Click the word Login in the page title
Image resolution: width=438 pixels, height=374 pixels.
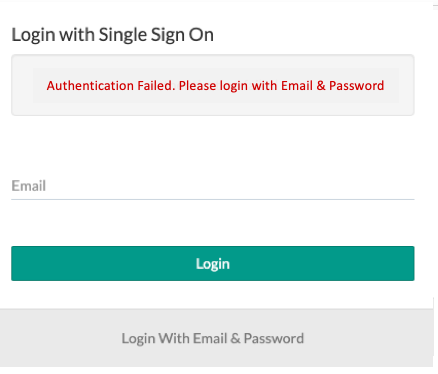(x=33, y=35)
